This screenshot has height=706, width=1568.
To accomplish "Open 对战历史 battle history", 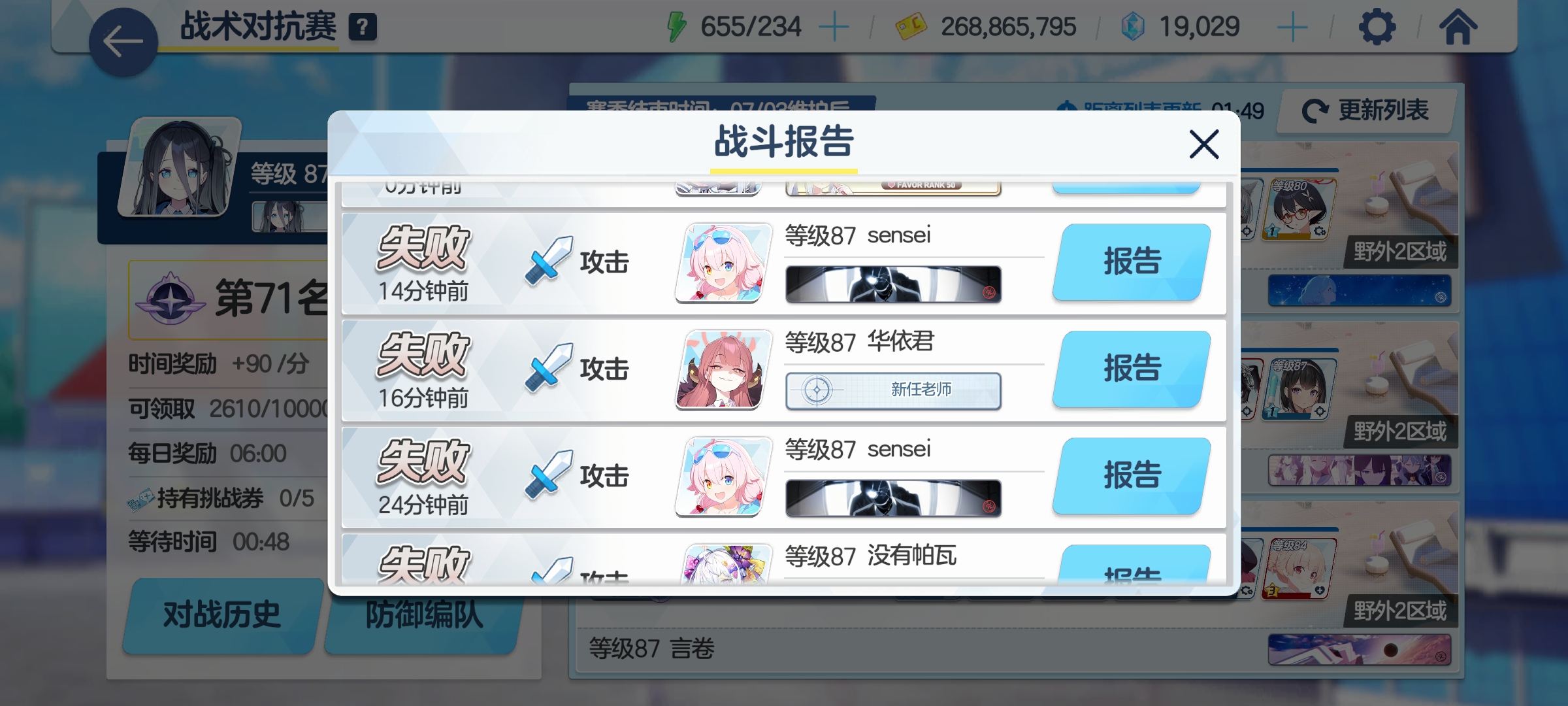I will [221, 614].
